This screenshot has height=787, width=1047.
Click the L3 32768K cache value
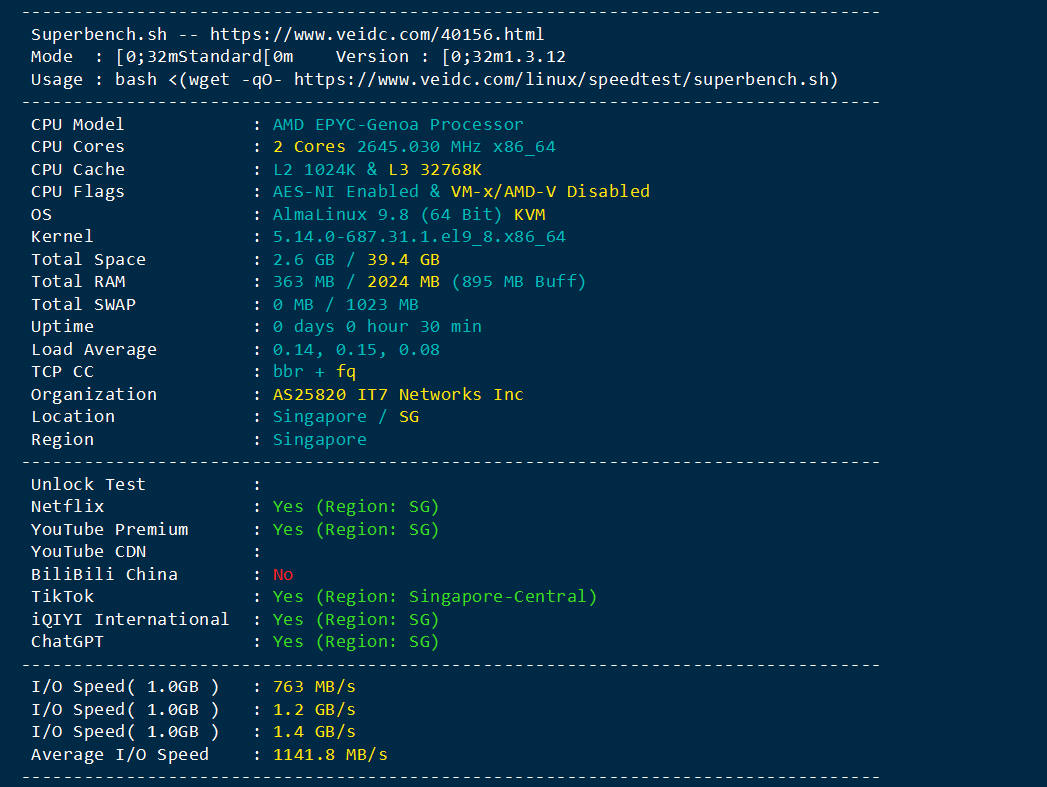click(435, 170)
